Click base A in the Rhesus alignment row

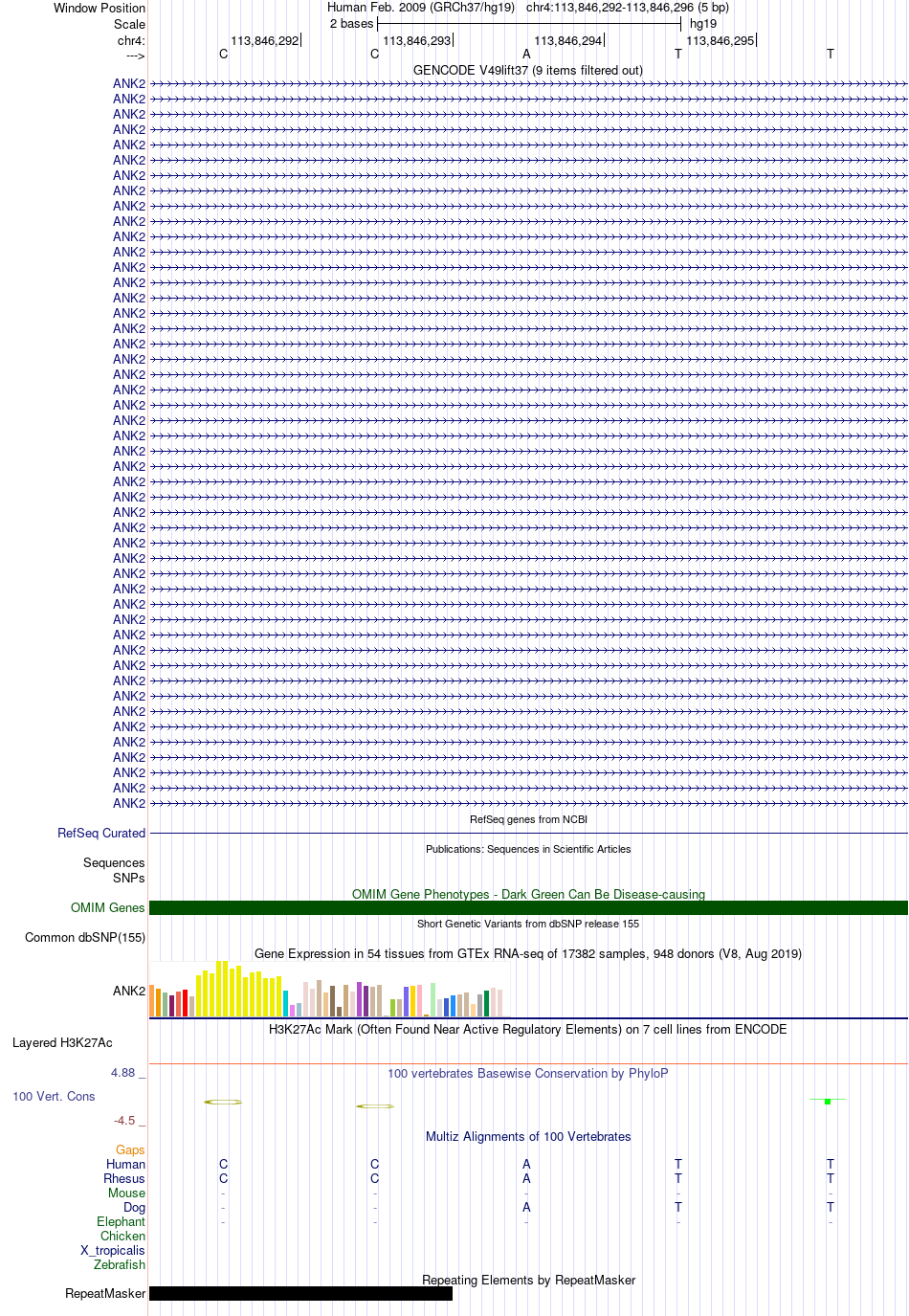click(526, 1178)
